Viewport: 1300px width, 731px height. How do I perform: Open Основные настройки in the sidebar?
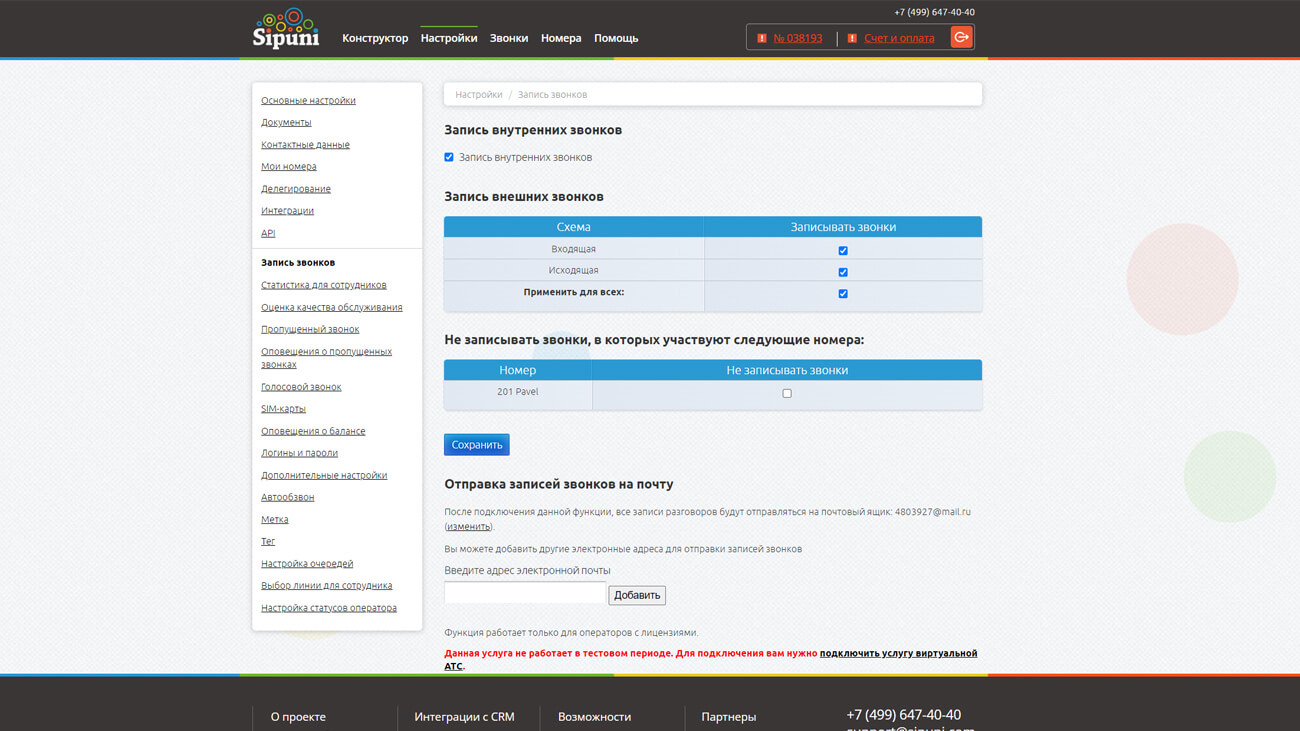[308, 101]
